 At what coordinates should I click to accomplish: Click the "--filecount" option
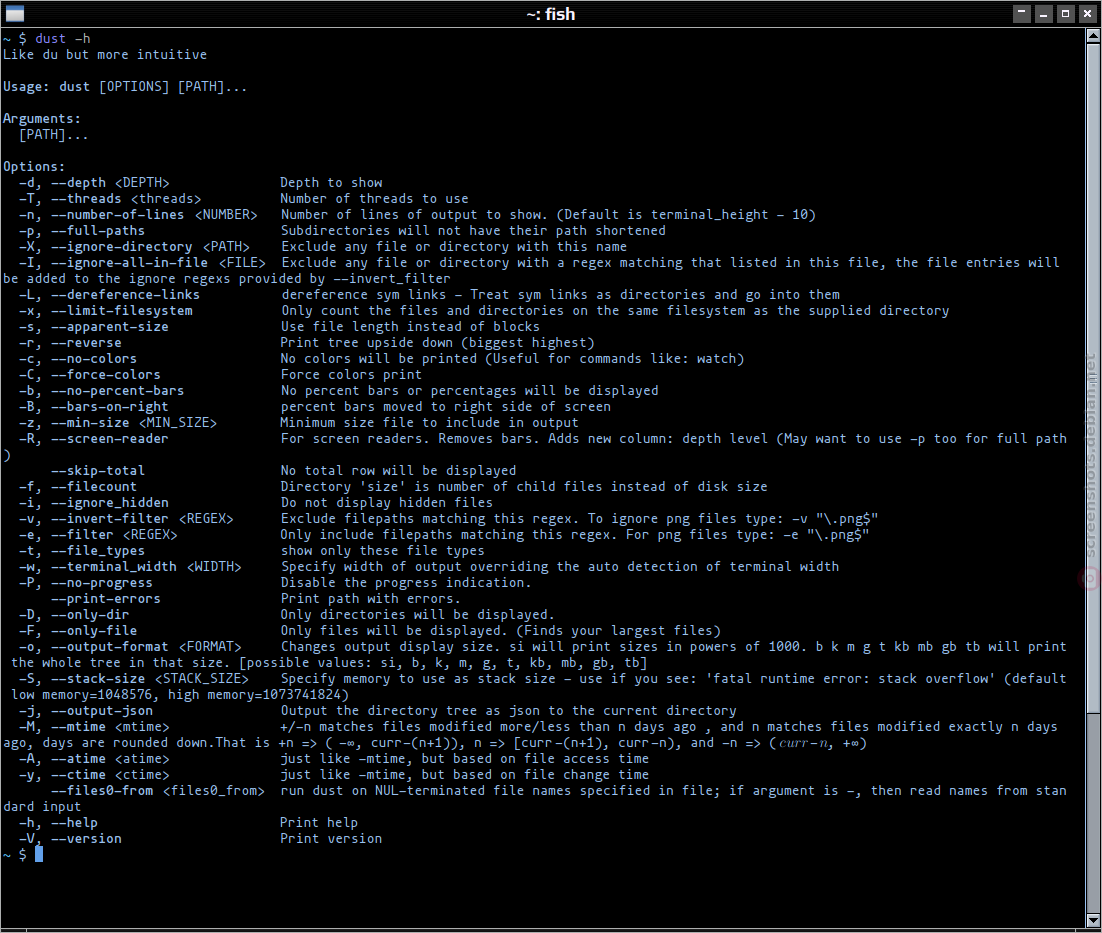click(93, 487)
